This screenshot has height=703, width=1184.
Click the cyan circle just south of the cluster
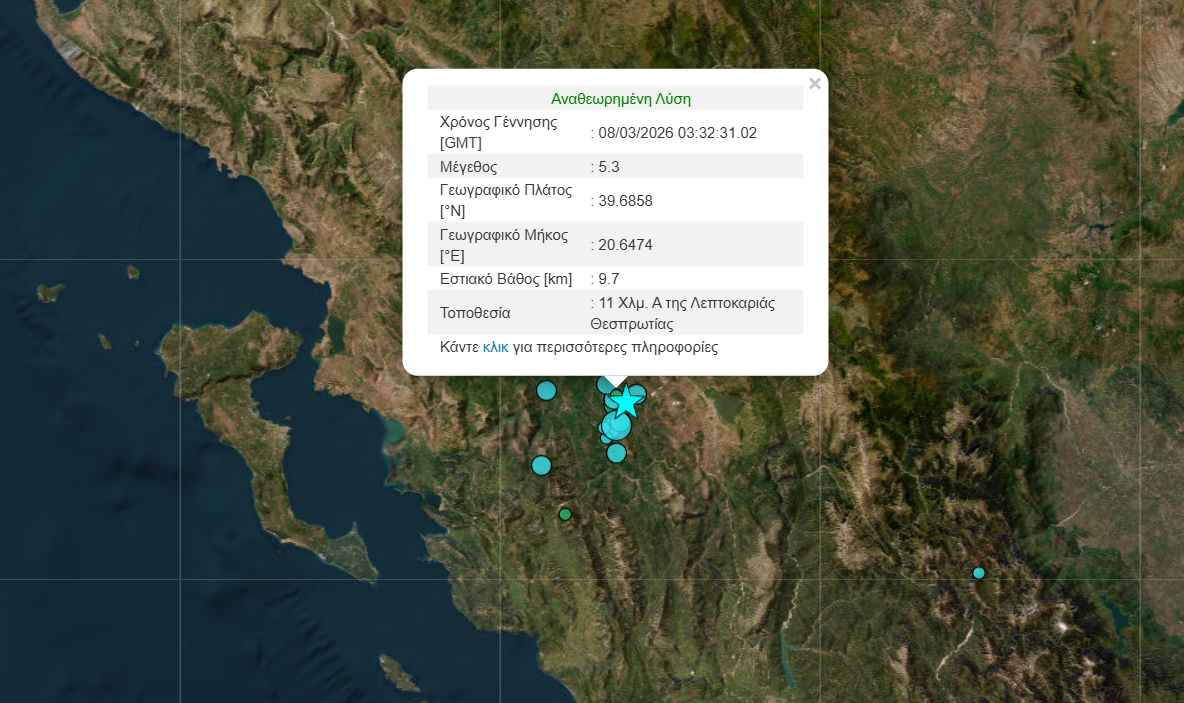click(616, 453)
